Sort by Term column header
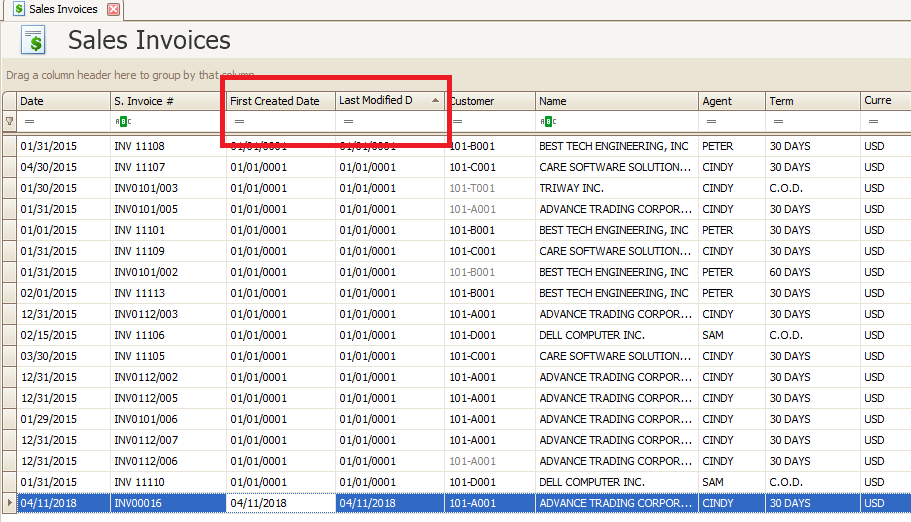This screenshot has height=522, width=911. [812, 101]
